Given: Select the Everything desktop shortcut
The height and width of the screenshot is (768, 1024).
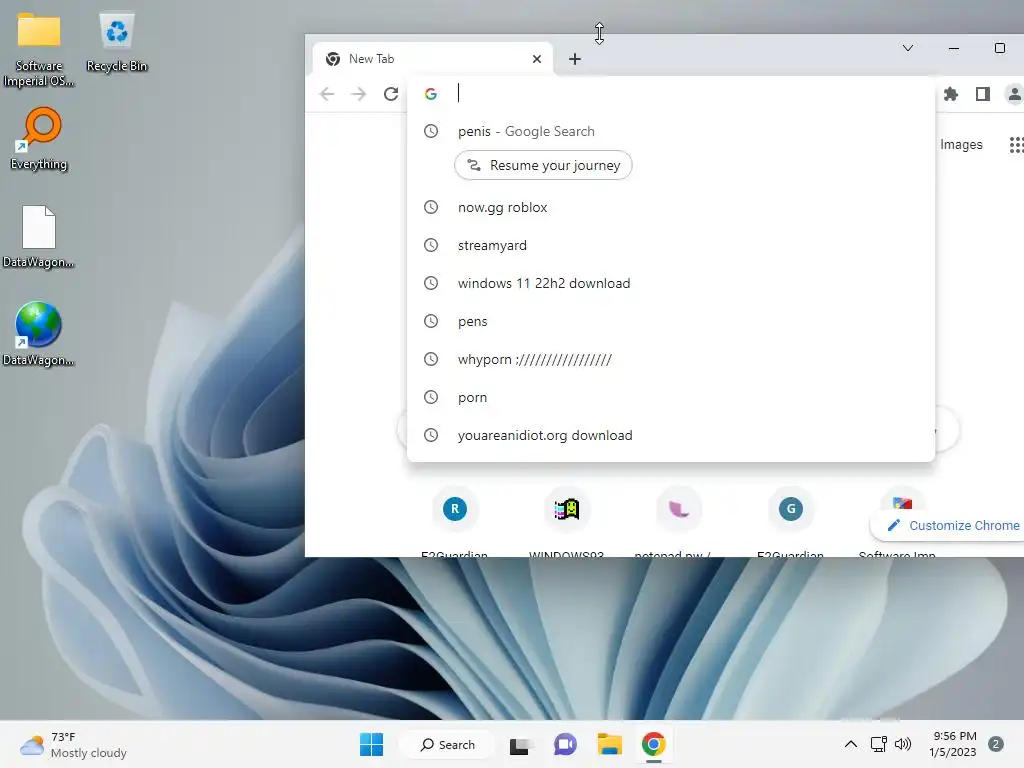Looking at the screenshot, I should (39, 139).
